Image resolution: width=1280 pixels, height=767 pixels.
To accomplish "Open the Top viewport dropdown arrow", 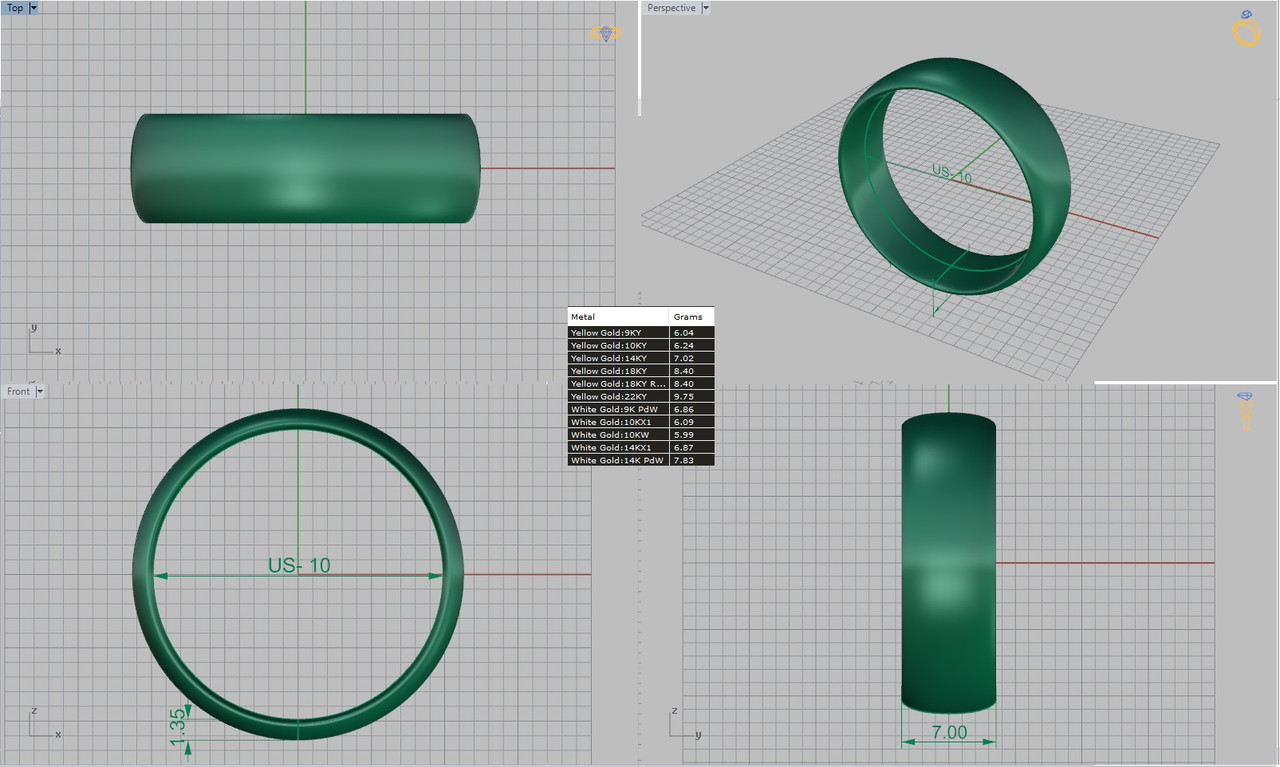I will pyautogui.click(x=34, y=7).
